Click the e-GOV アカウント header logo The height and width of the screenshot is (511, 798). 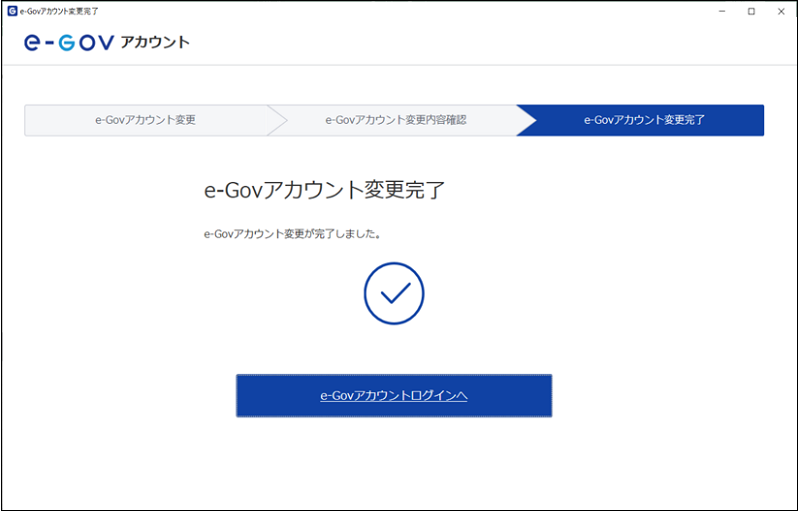tap(107, 42)
